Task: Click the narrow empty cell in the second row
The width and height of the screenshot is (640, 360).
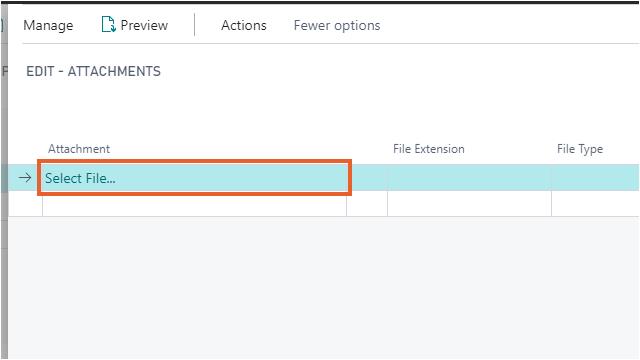Action: click(367, 204)
